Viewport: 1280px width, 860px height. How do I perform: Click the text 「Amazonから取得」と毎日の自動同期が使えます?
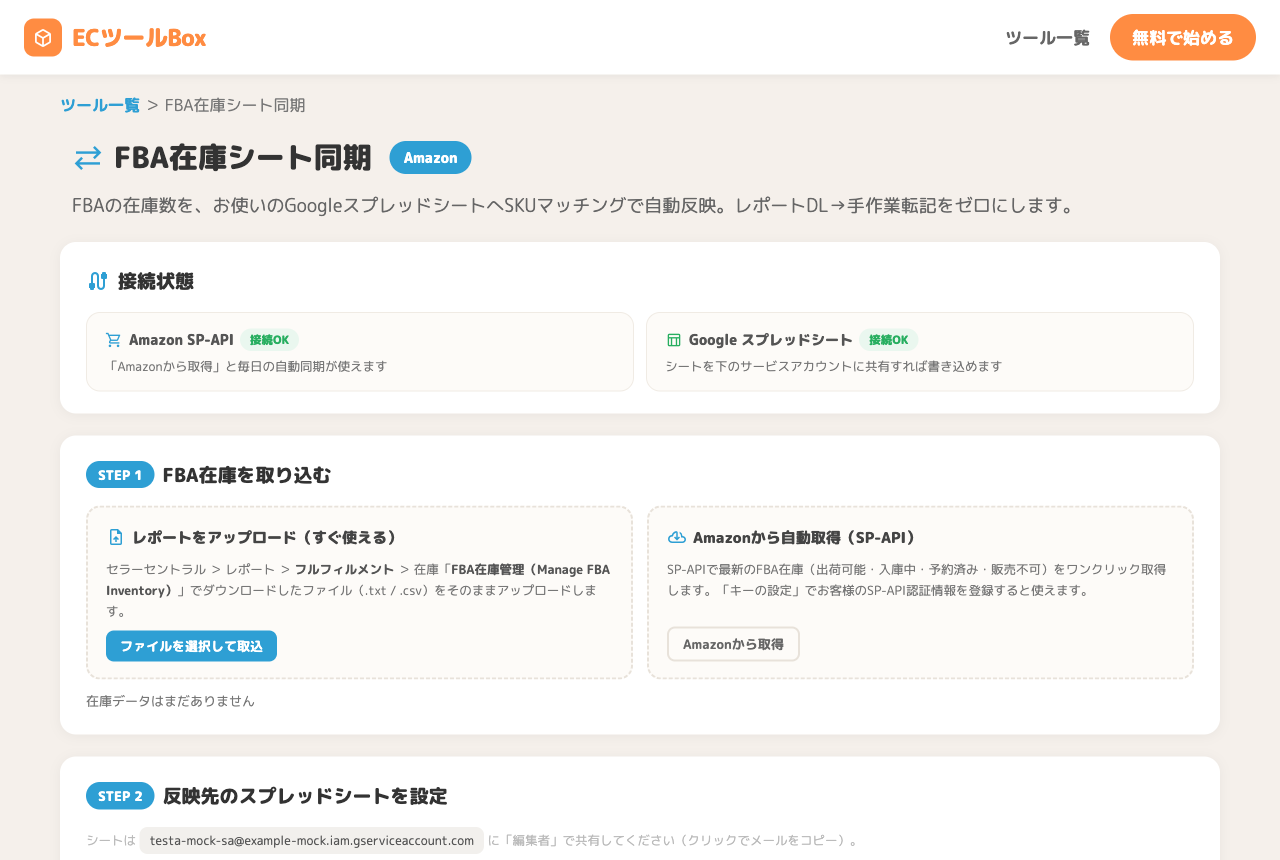click(246, 366)
